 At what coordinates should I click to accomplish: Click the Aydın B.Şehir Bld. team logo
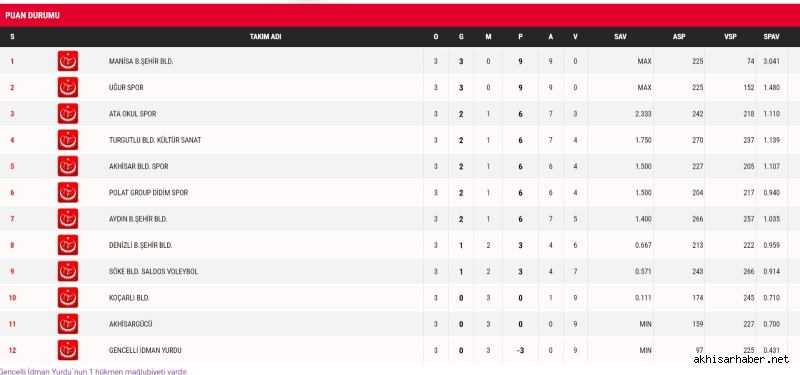(67, 219)
